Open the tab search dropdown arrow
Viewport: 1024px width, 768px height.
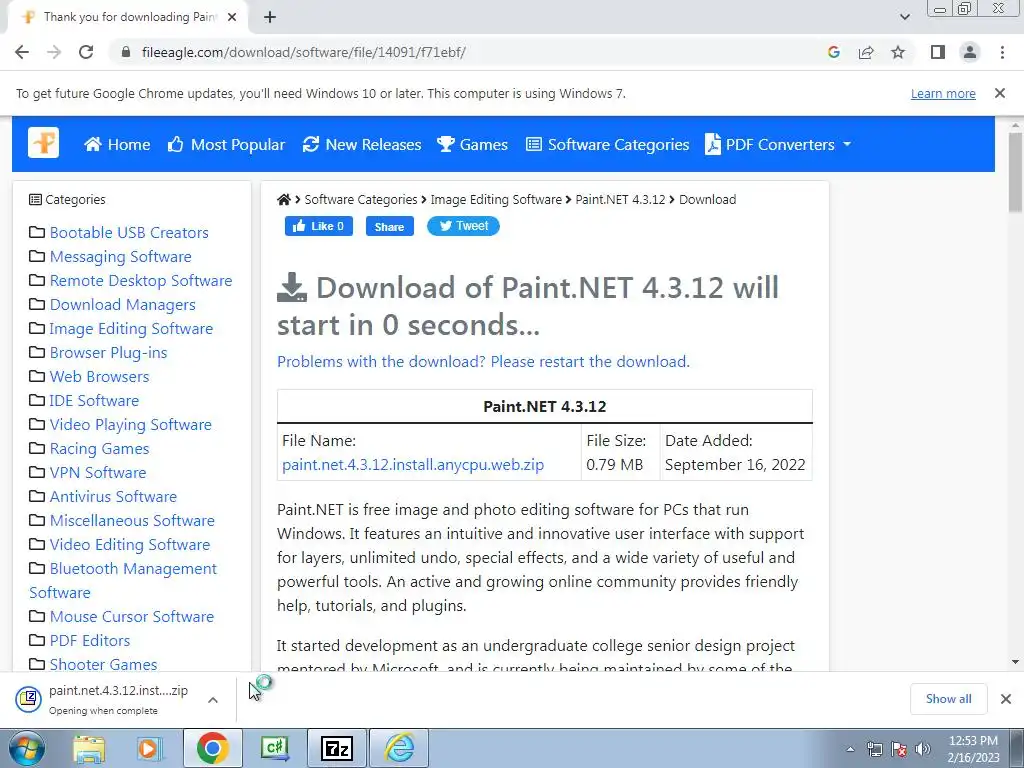904,17
